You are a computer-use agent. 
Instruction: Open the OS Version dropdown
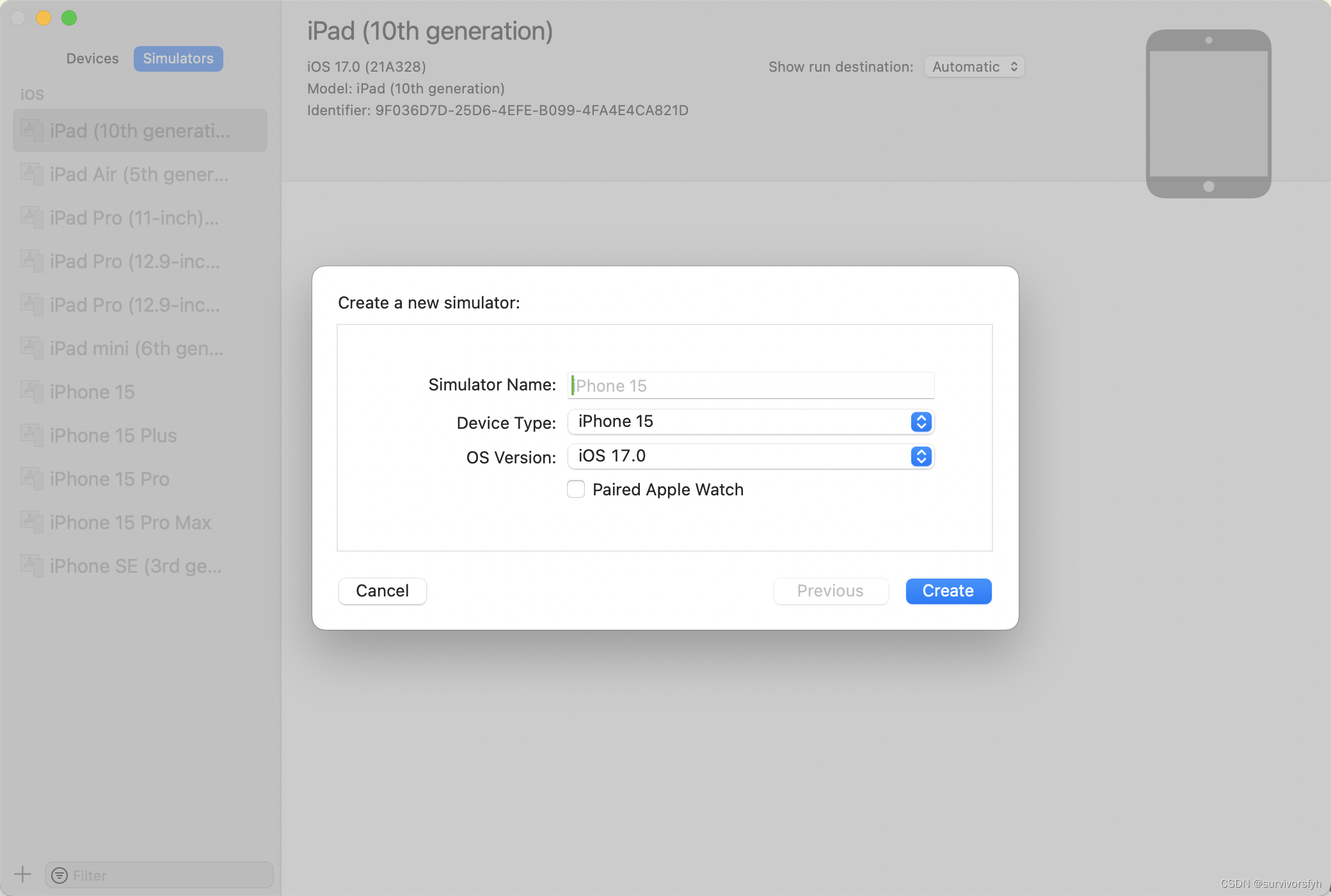(x=751, y=456)
